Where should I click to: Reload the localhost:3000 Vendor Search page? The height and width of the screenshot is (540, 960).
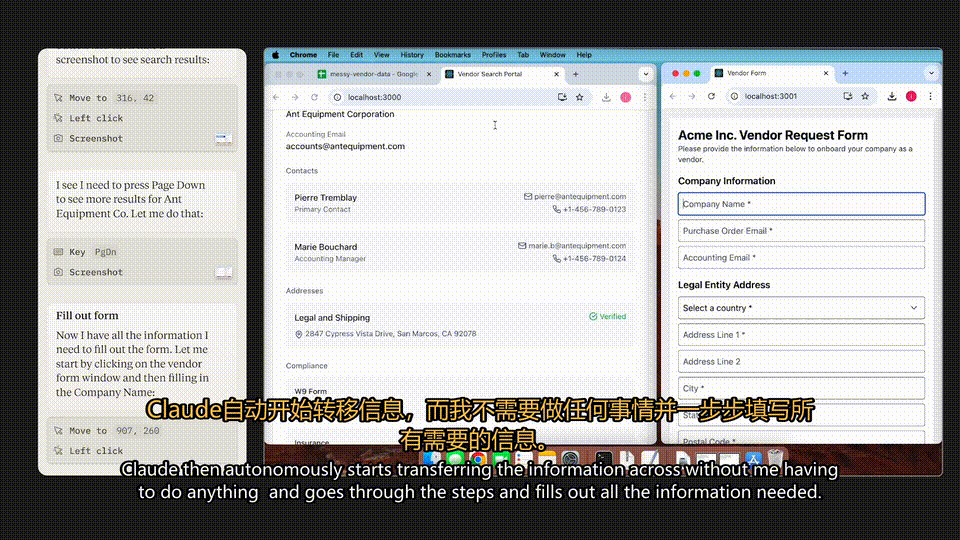(x=314, y=97)
